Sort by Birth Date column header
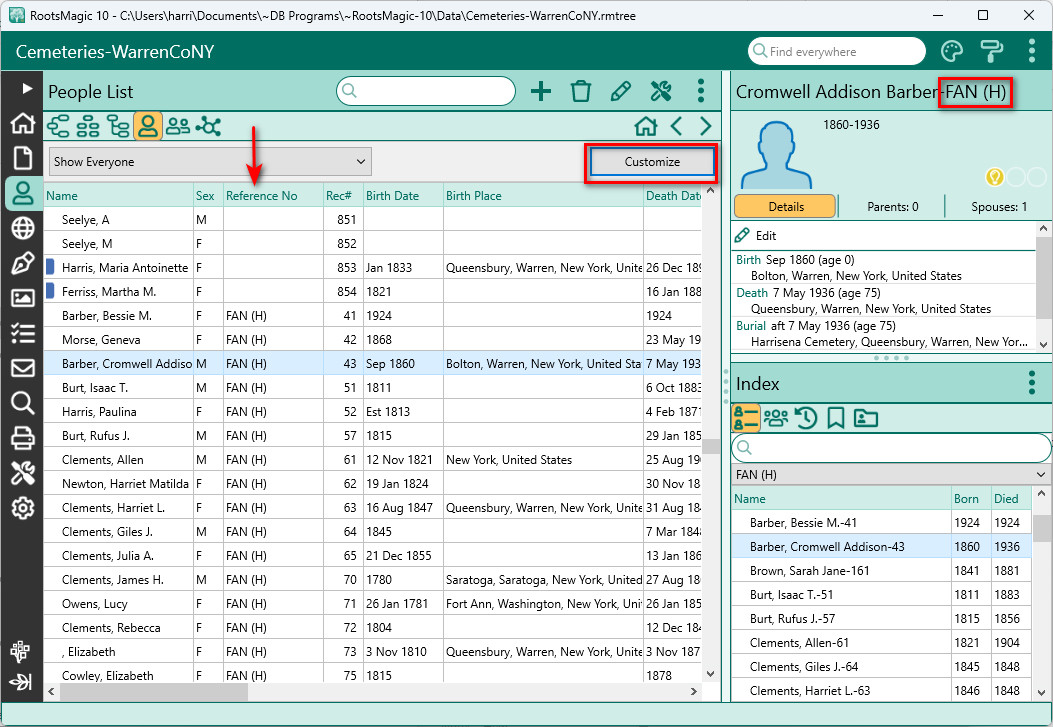 pyautogui.click(x=403, y=196)
